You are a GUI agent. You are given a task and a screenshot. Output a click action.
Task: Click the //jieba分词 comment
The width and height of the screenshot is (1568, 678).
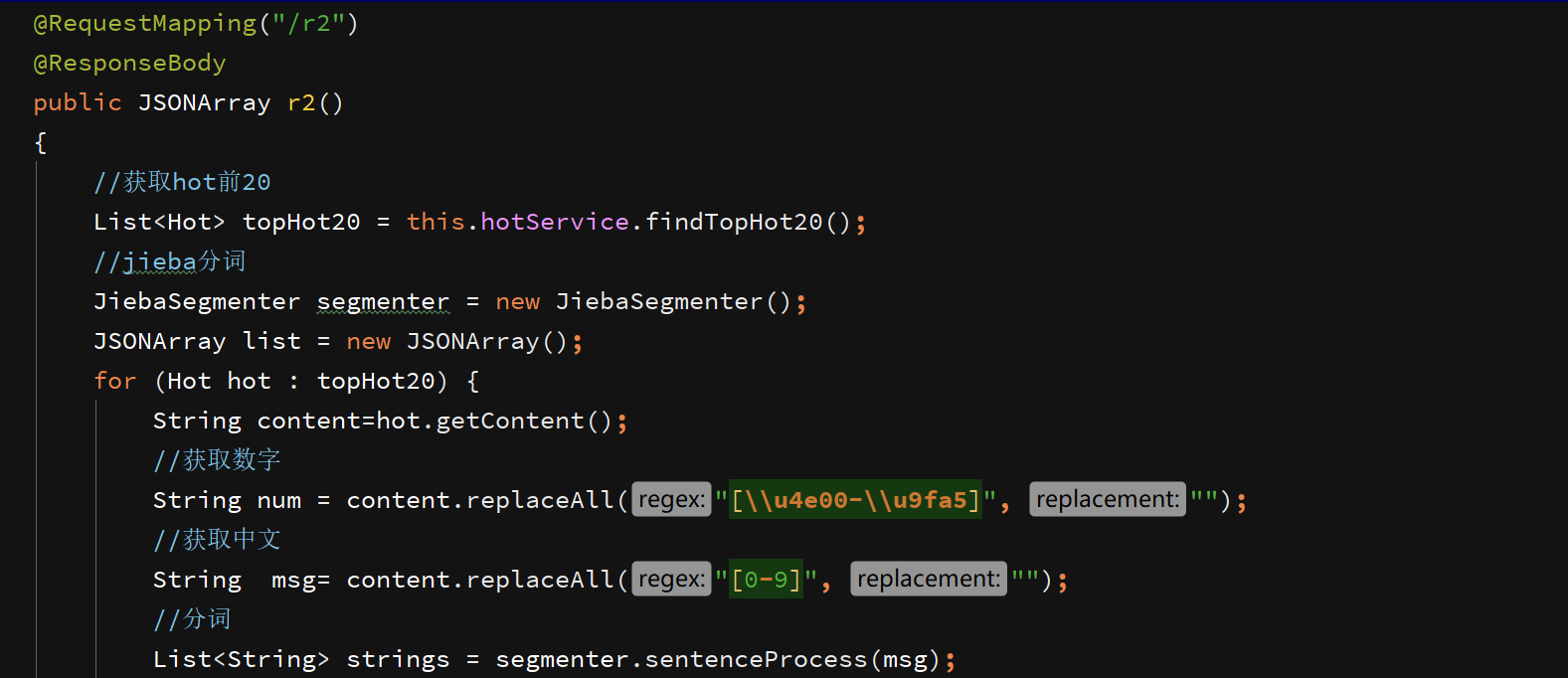pos(169,261)
